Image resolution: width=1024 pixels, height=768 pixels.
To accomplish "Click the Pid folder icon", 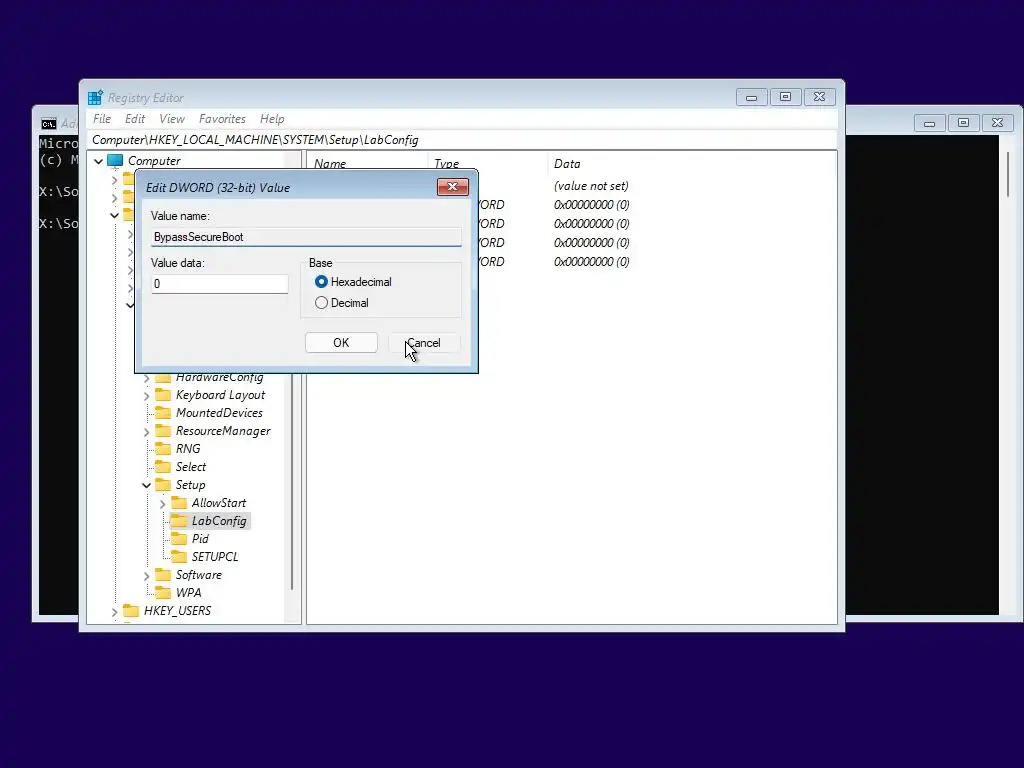I will point(179,539).
